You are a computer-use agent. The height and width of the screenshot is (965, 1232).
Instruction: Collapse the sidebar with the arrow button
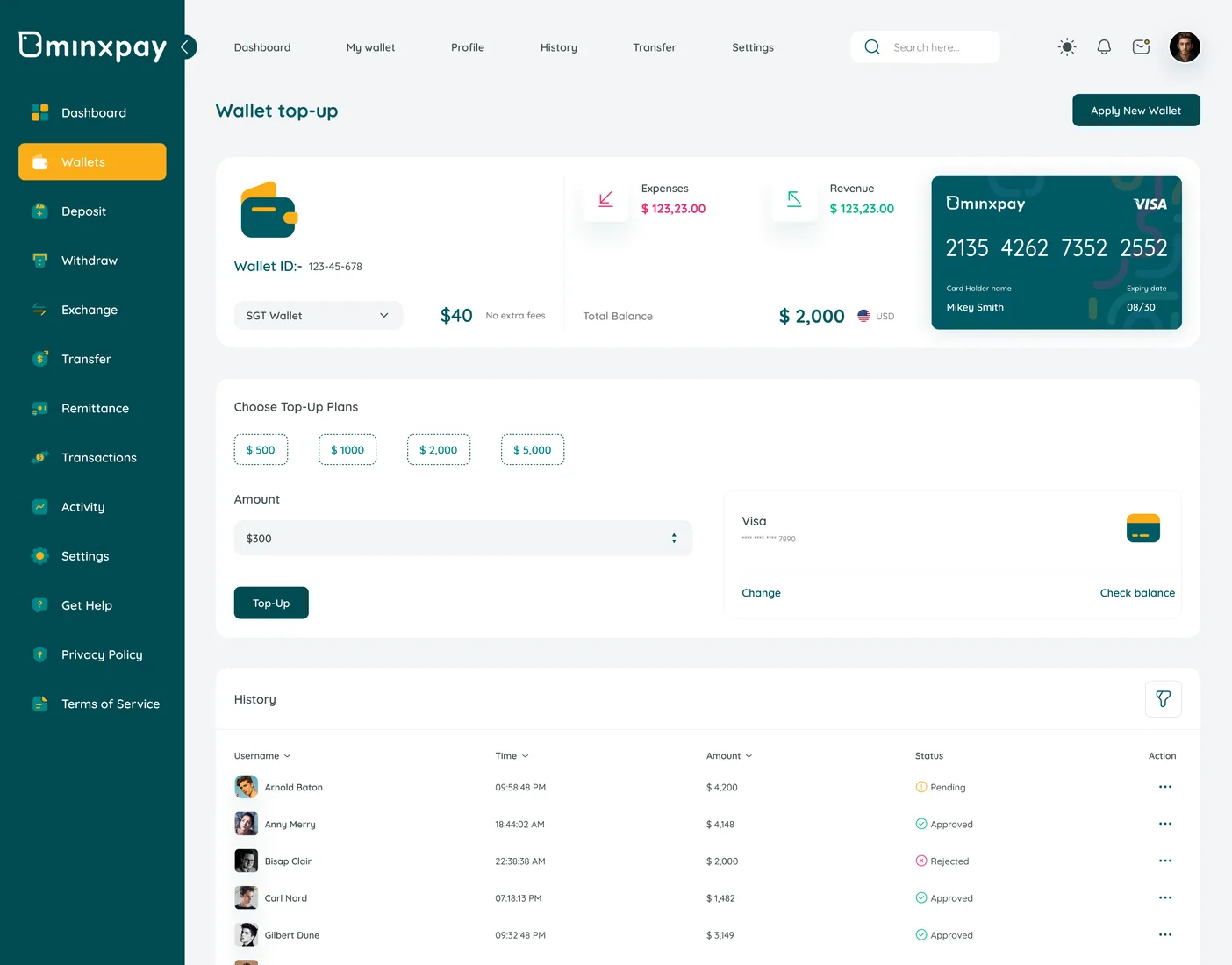click(x=185, y=47)
